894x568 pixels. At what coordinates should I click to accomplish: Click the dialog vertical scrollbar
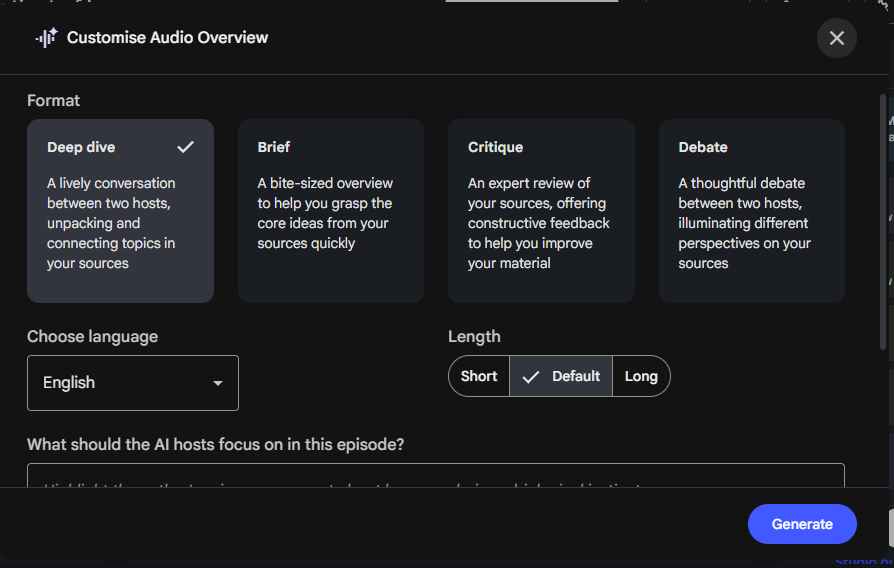point(883,222)
